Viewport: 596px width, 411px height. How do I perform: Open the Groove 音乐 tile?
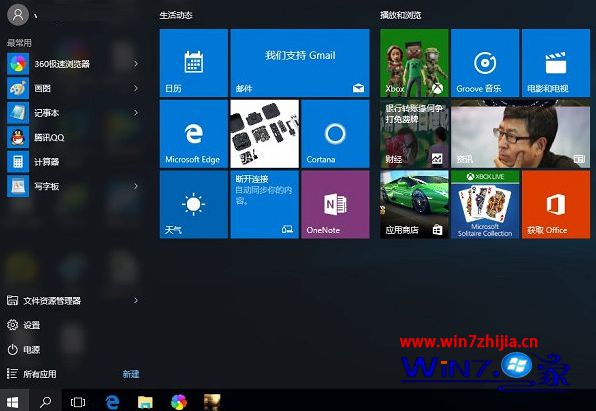[x=485, y=63]
